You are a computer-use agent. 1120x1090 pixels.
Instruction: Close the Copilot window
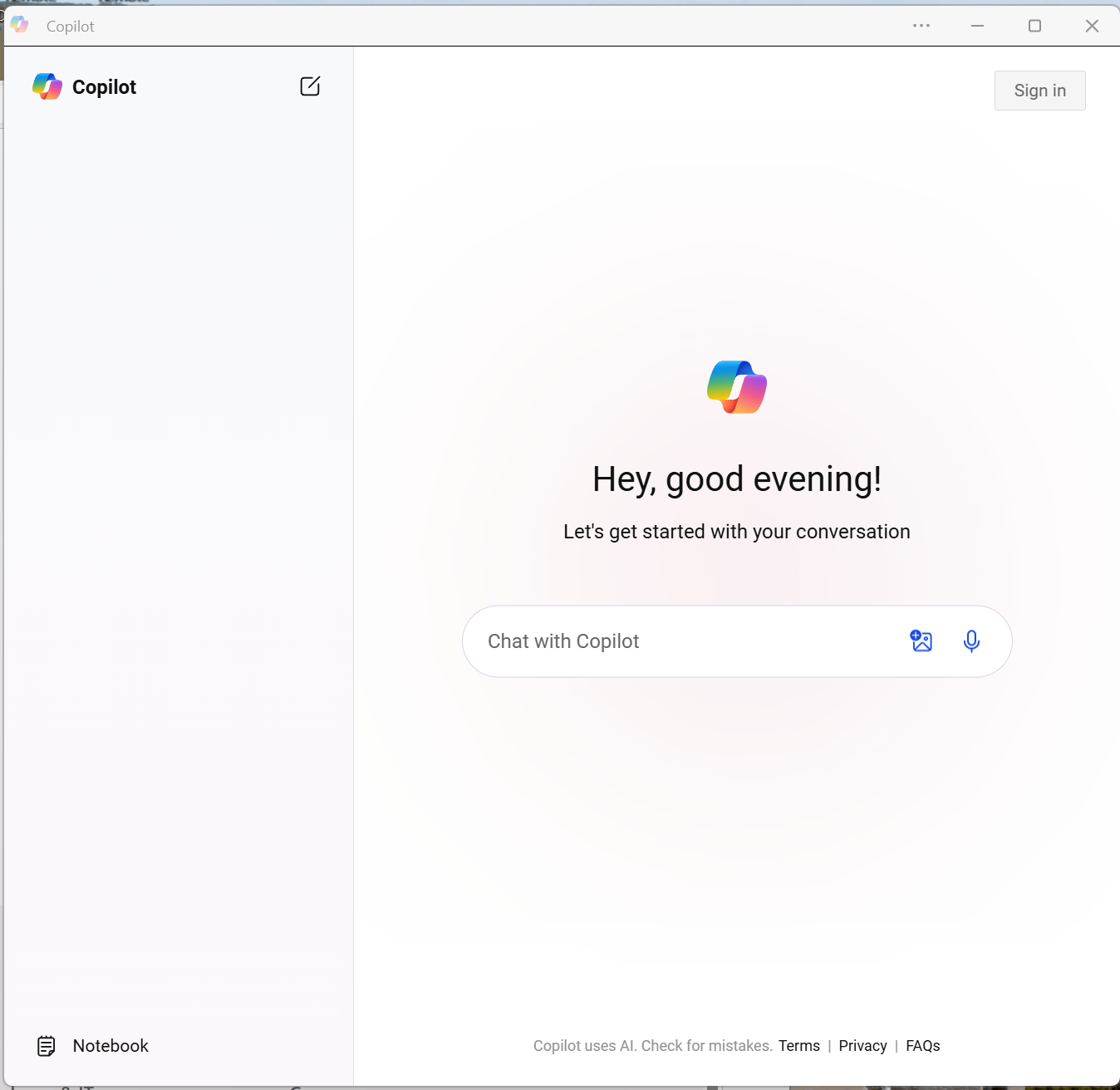pyautogui.click(x=1092, y=26)
